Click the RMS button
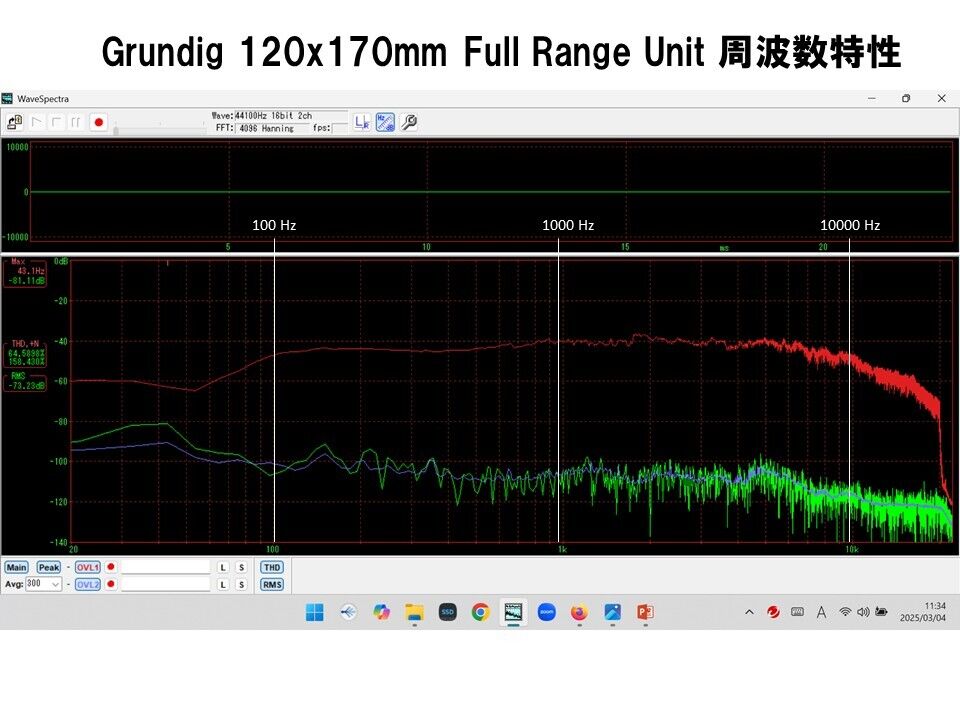Viewport: 960px width, 720px height. [273, 584]
